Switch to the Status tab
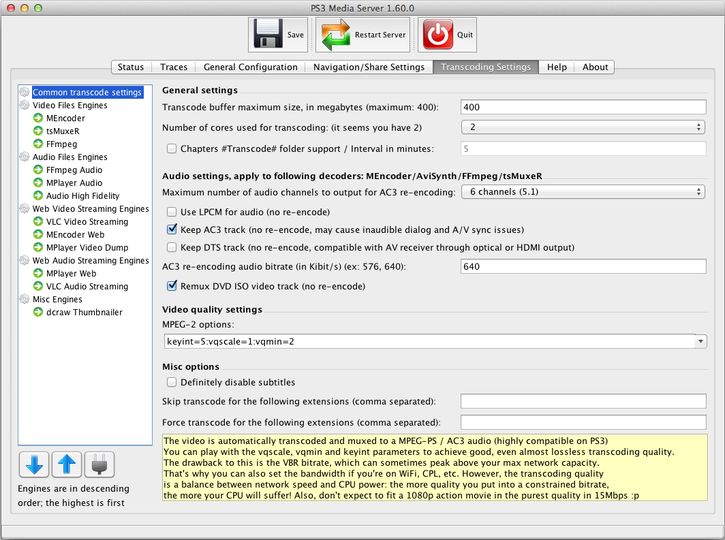The width and height of the screenshot is (725, 540). pyautogui.click(x=131, y=67)
